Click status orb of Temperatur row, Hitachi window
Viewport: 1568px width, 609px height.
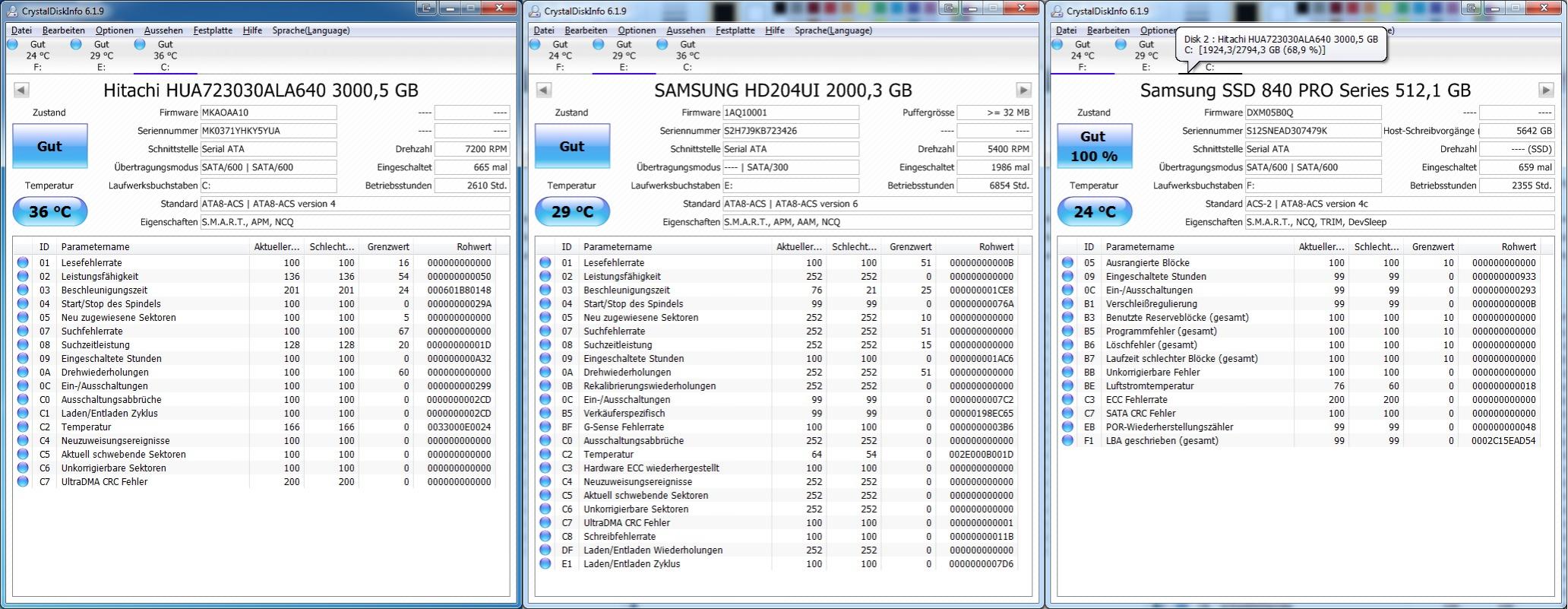23,427
